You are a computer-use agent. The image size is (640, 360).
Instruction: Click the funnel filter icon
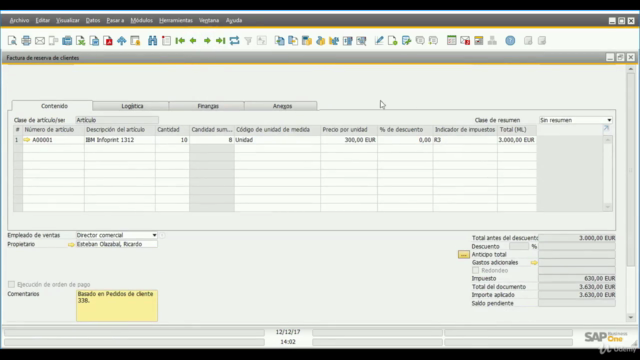point(248,40)
